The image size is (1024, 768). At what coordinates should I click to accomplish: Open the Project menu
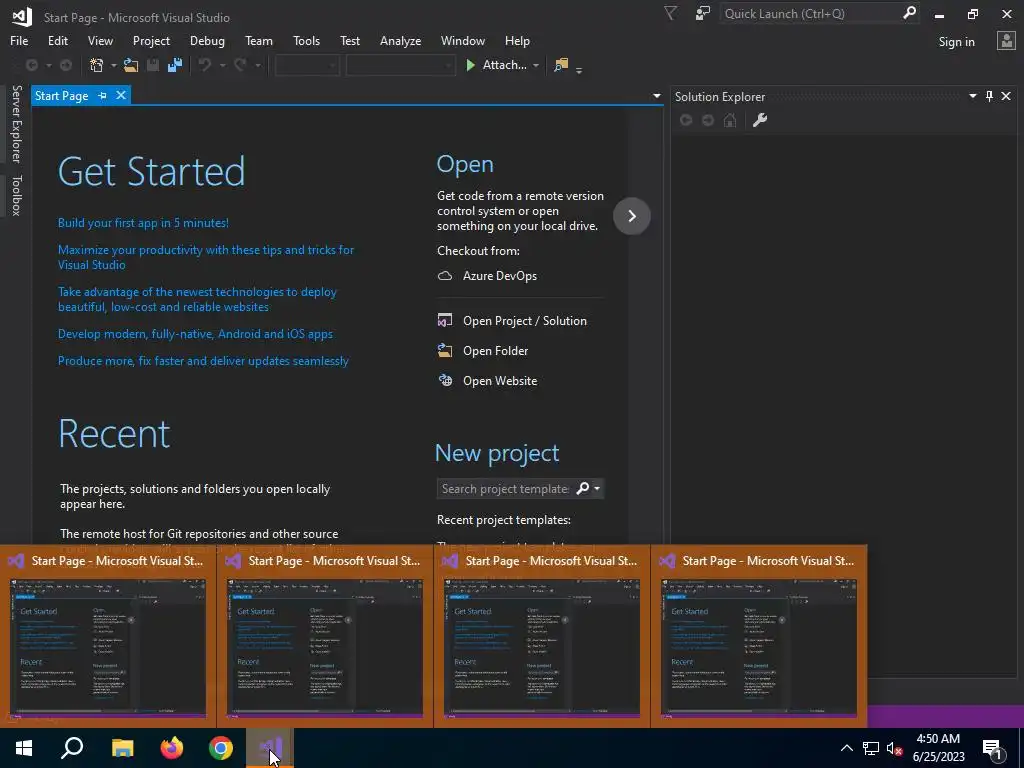click(x=151, y=40)
